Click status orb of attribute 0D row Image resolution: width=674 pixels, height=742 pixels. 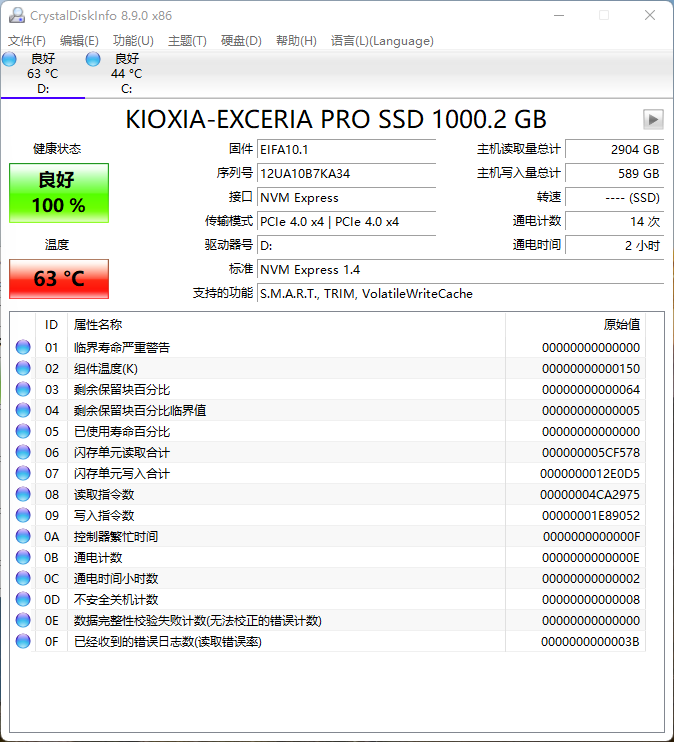click(23, 599)
